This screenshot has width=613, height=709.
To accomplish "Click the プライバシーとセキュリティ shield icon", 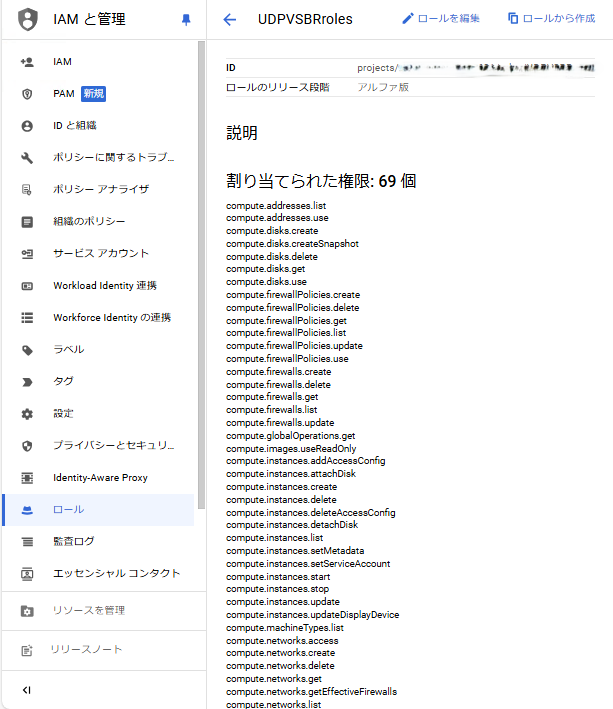I will point(27,446).
